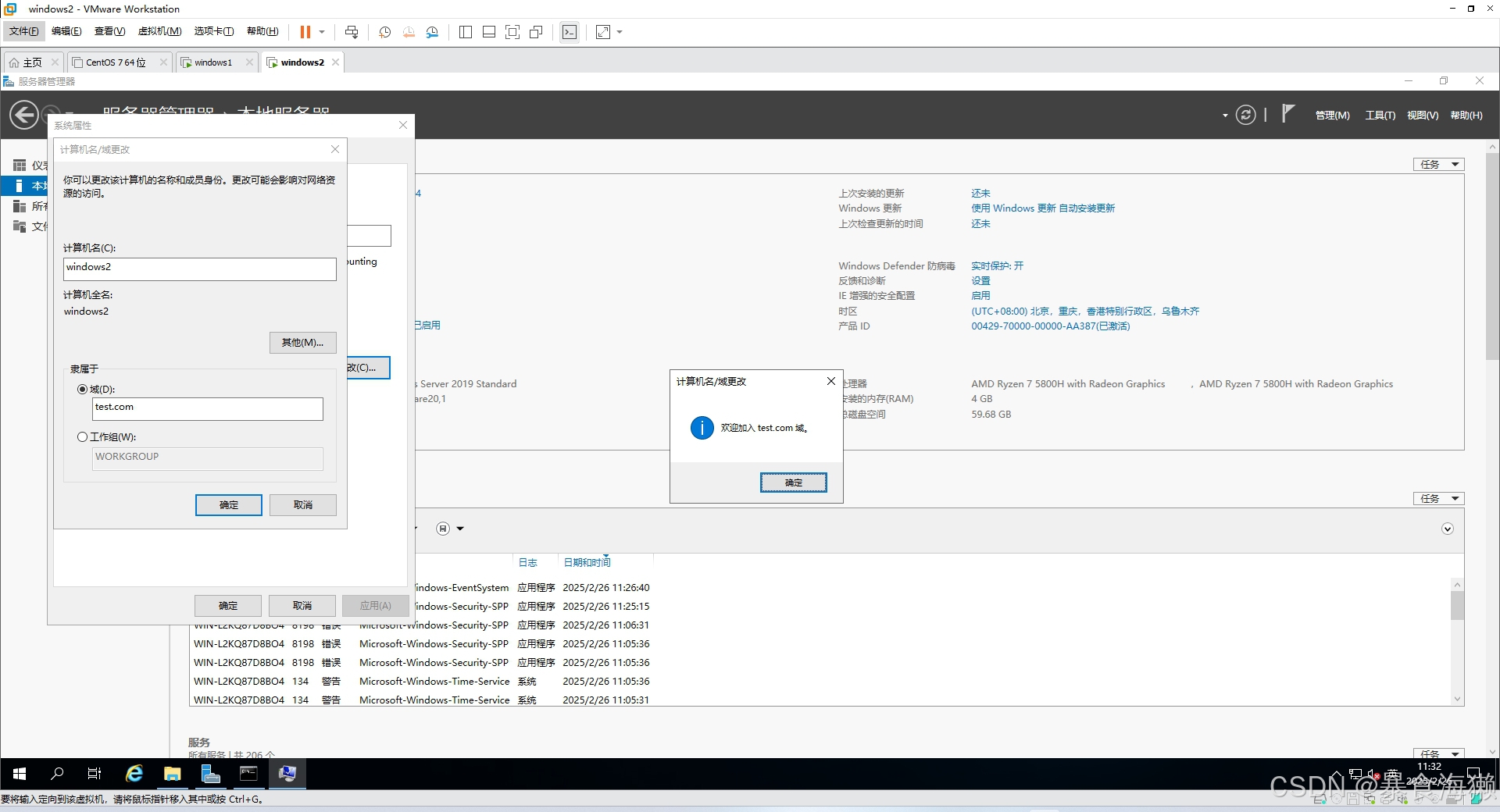Click the Server Manager back arrow
Screen dimensions: 1500x812
24,115
